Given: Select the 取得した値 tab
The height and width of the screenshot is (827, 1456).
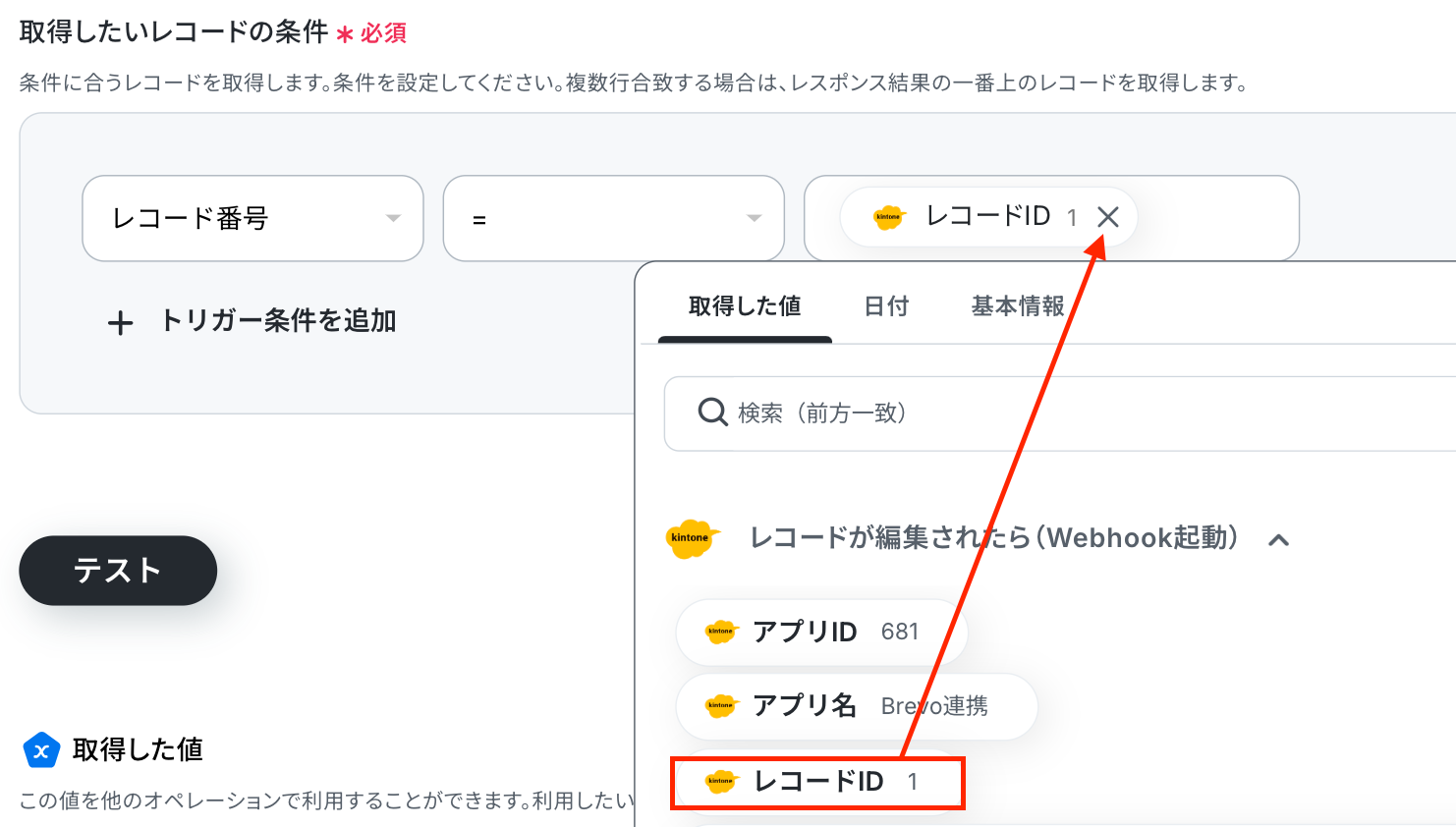Looking at the screenshot, I should [x=745, y=306].
